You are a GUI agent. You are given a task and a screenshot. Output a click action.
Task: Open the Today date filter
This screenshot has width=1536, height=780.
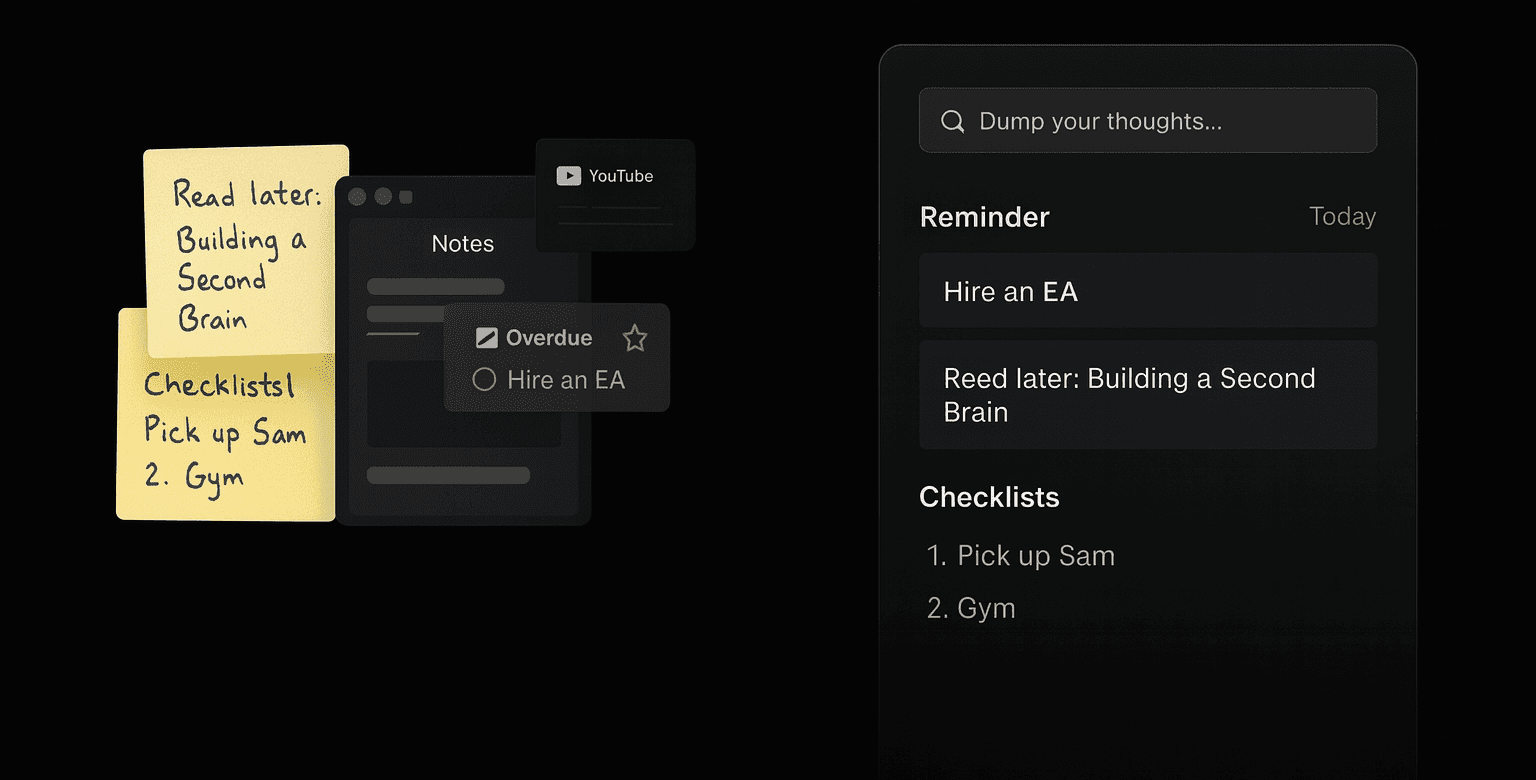[x=1342, y=217]
